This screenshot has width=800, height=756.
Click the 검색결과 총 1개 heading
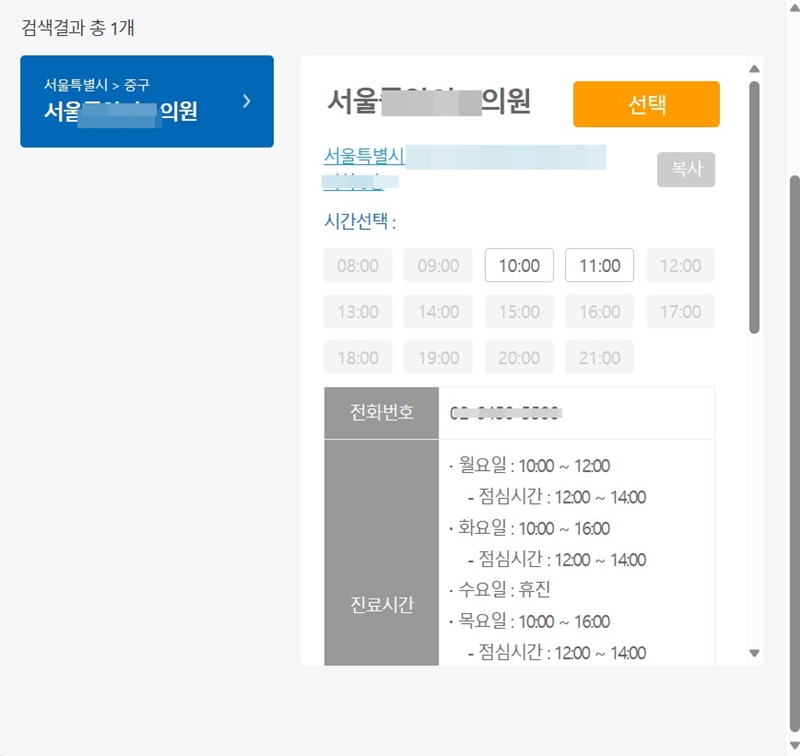78,28
